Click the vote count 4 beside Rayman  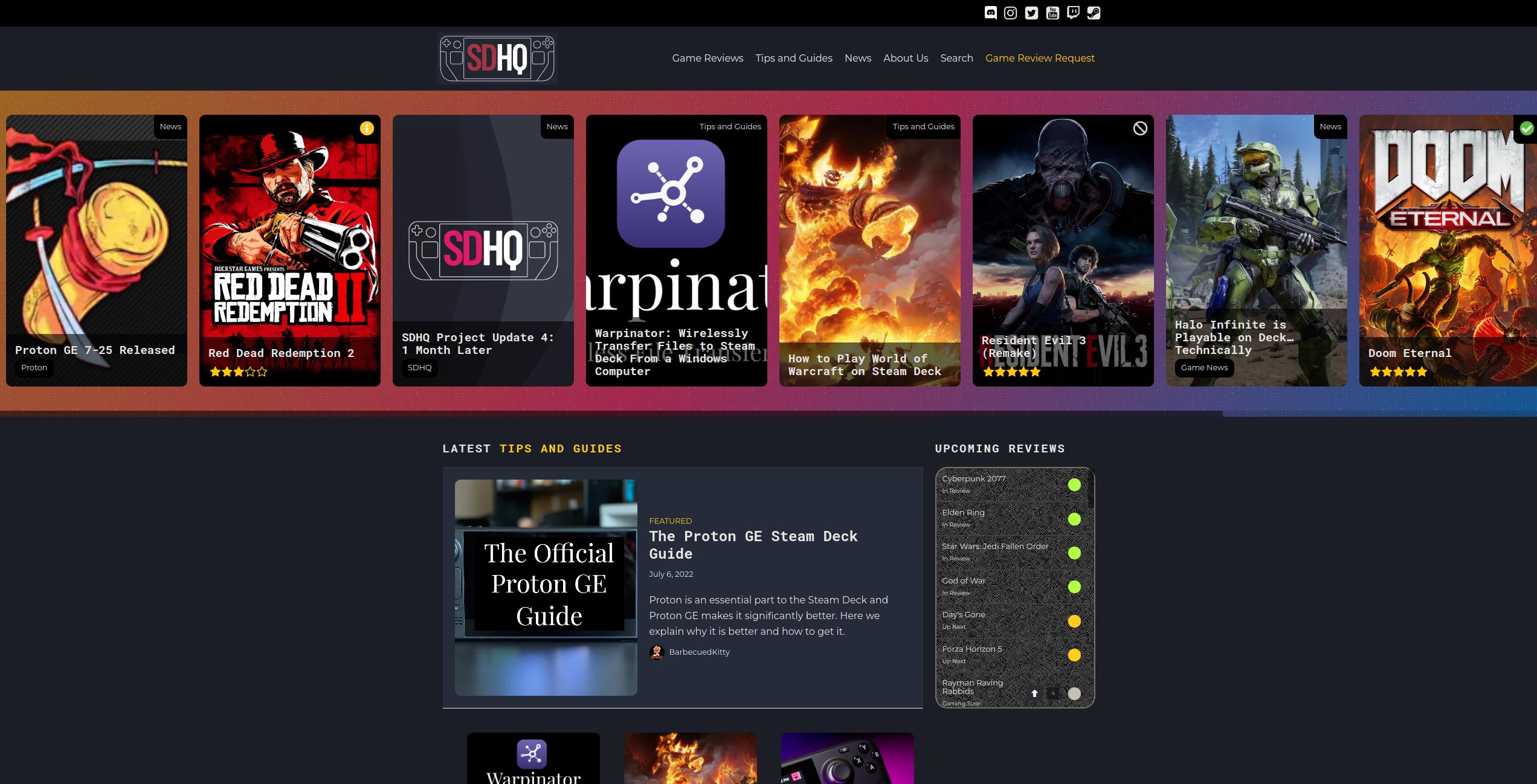click(1053, 693)
